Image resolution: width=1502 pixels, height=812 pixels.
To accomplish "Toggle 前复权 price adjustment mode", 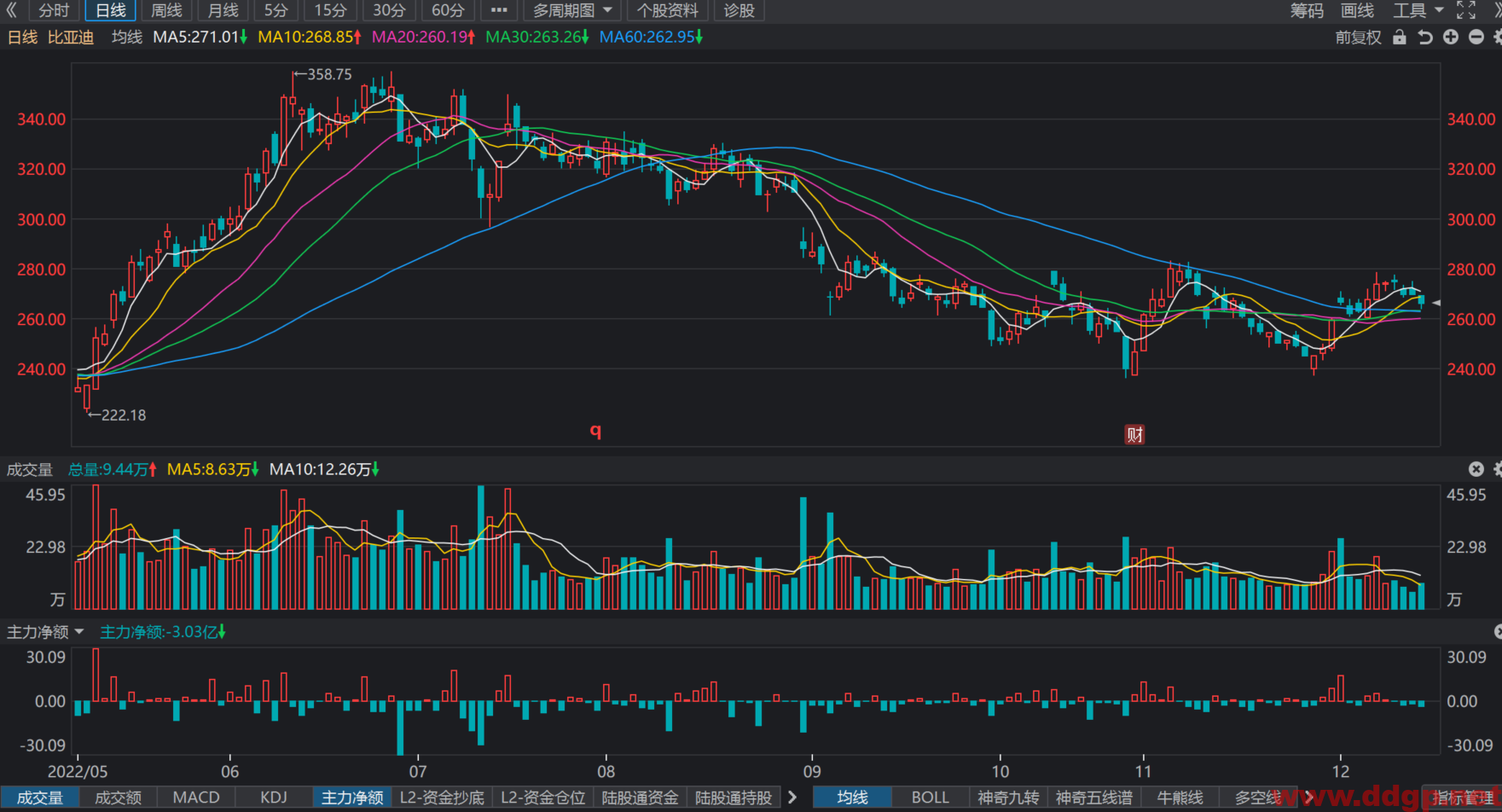I will (1358, 38).
